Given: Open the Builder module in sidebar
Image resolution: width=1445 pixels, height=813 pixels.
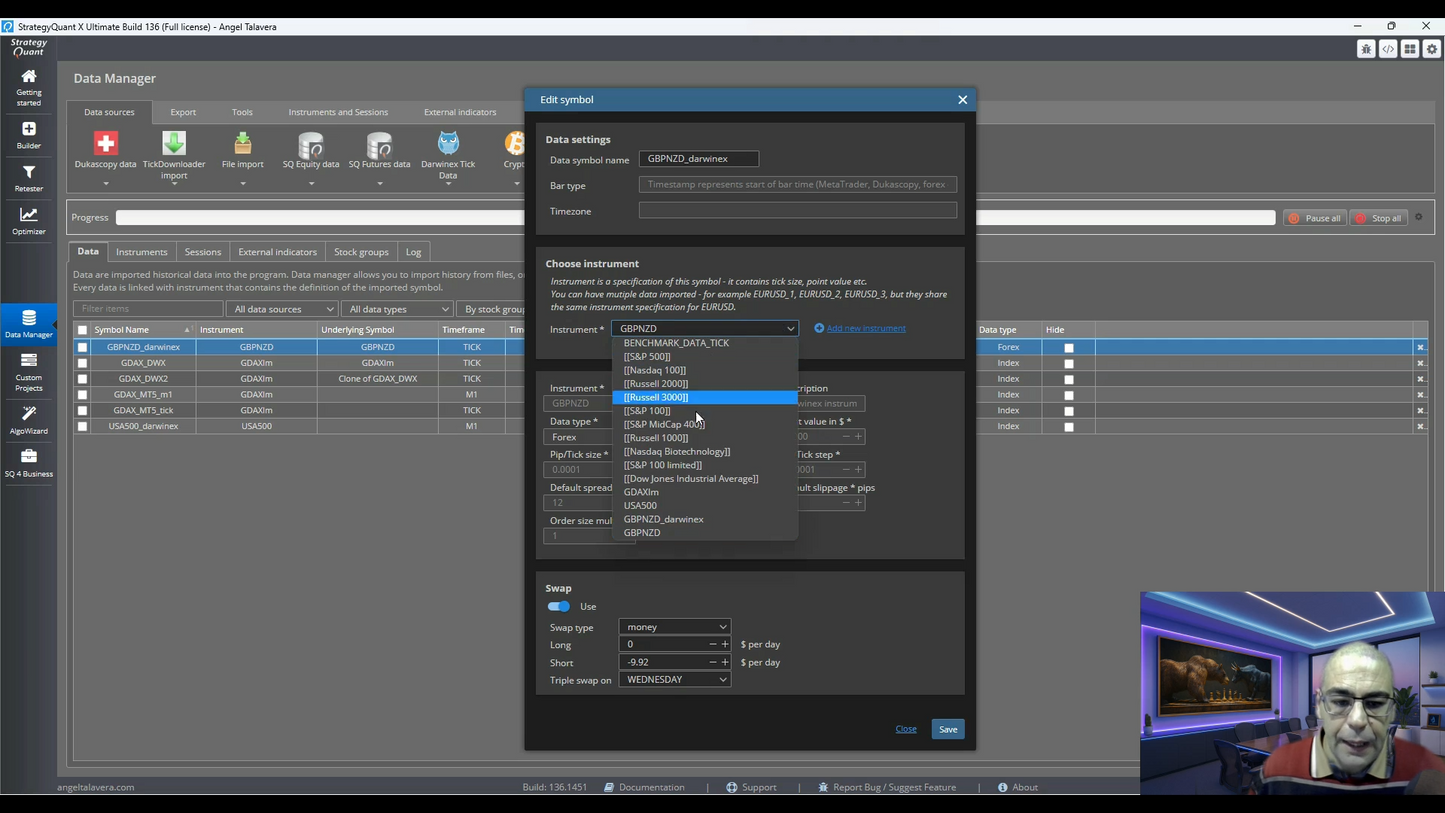Looking at the screenshot, I should tap(28, 135).
